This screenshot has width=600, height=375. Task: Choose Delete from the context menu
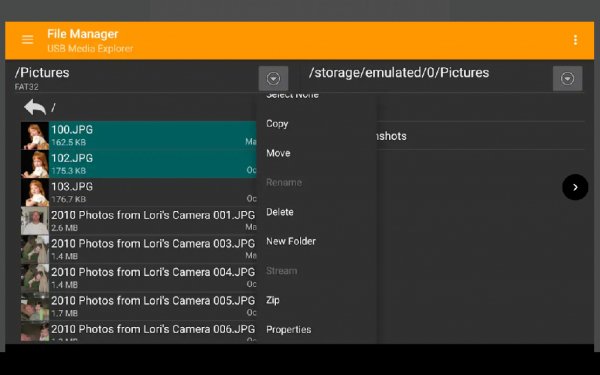coord(280,212)
